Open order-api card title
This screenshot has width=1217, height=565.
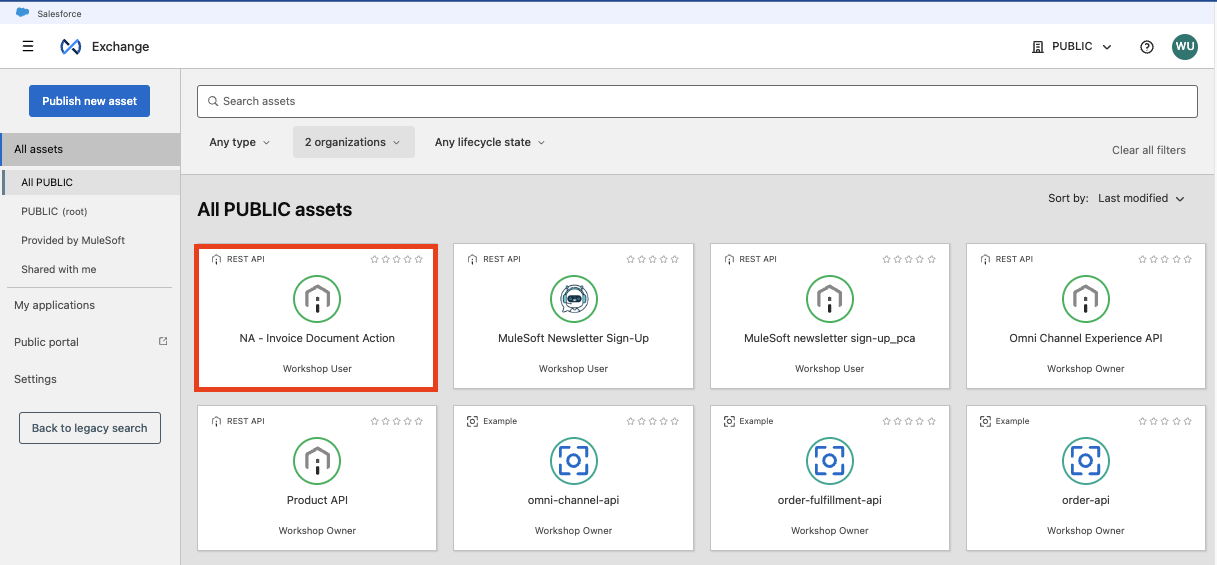coord(1086,500)
